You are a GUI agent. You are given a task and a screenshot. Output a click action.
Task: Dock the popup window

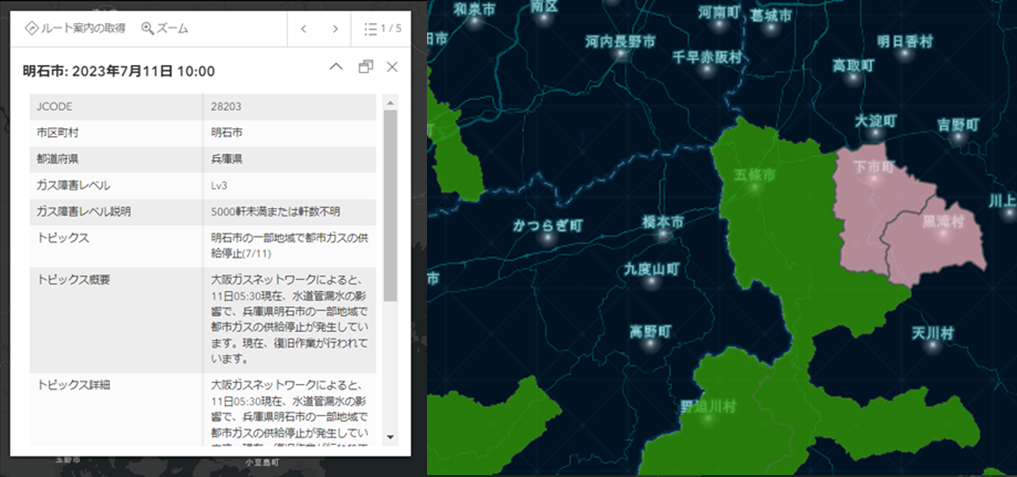click(365, 67)
